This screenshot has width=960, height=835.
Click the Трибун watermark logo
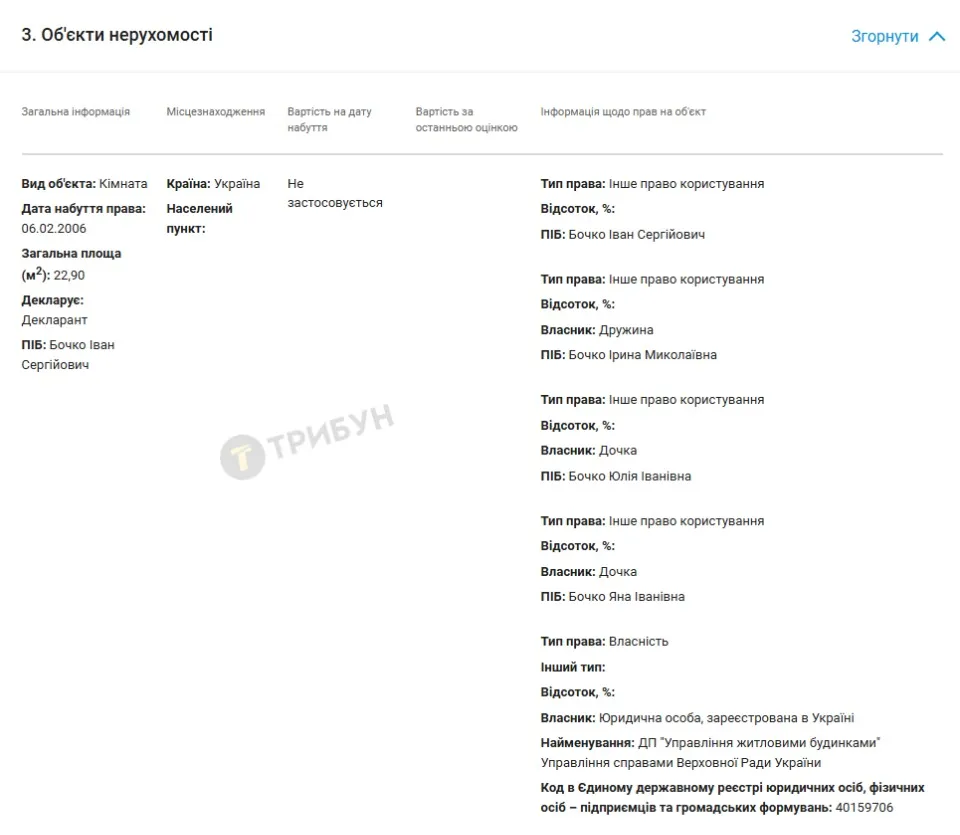tap(307, 441)
